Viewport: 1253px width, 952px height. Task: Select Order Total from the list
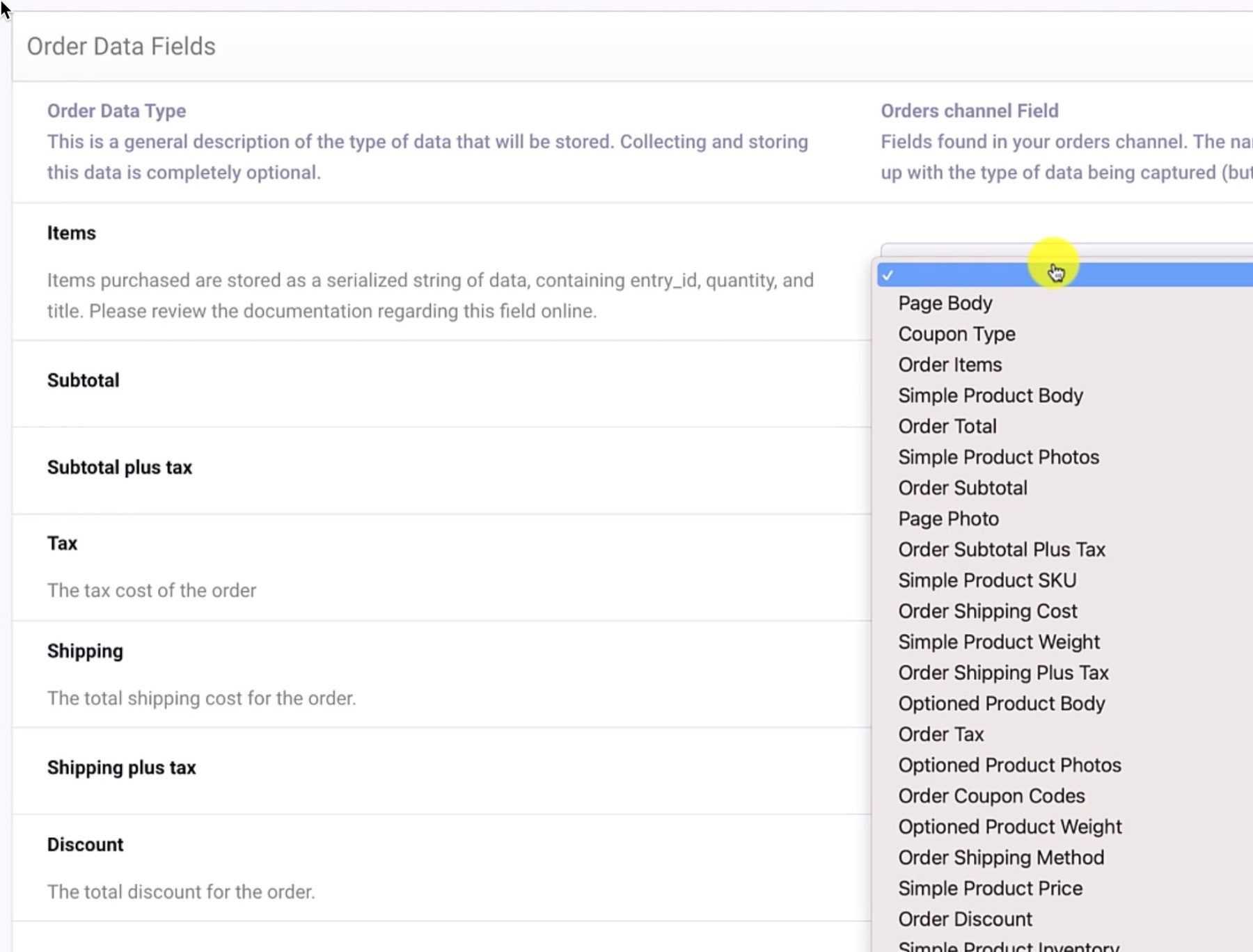tap(947, 426)
